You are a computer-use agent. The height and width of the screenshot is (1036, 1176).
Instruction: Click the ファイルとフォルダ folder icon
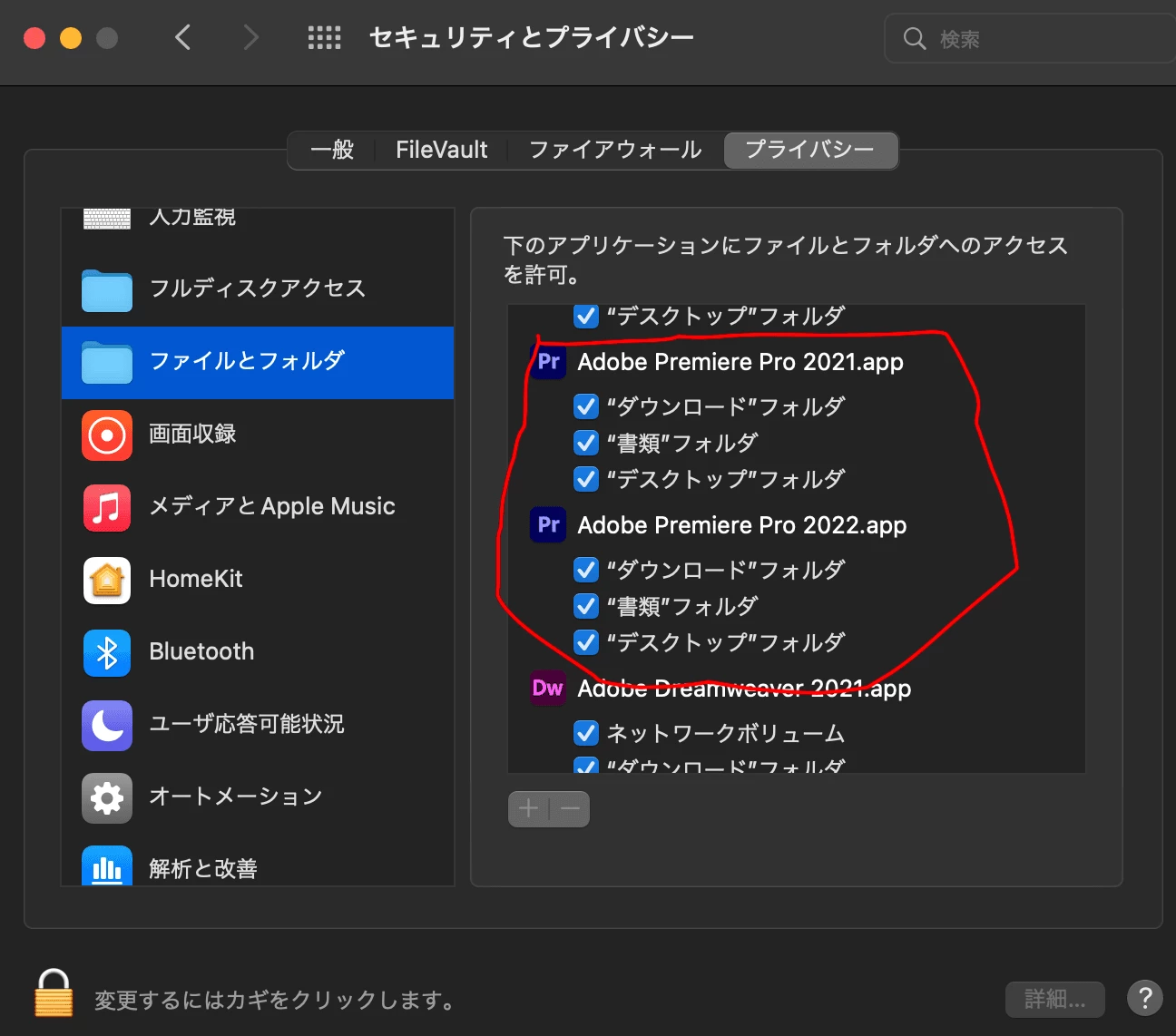click(107, 362)
